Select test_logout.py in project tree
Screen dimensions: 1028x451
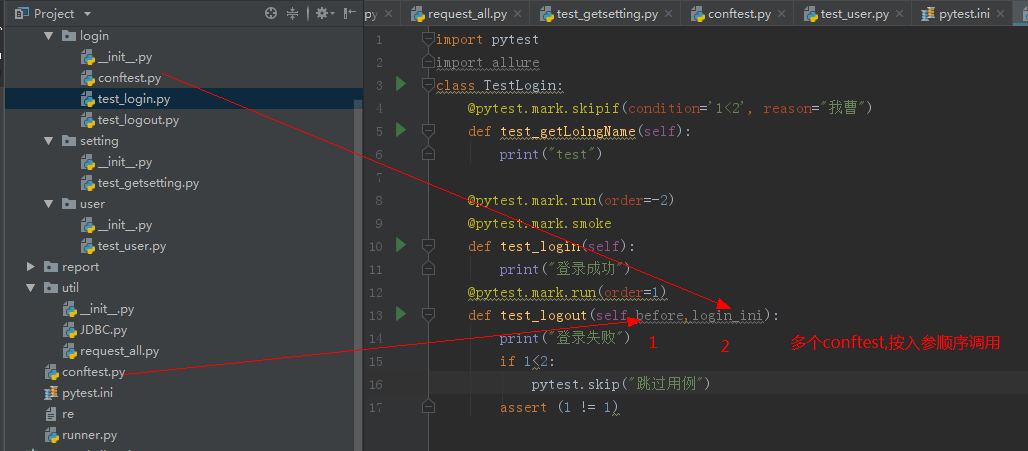point(138,120)
